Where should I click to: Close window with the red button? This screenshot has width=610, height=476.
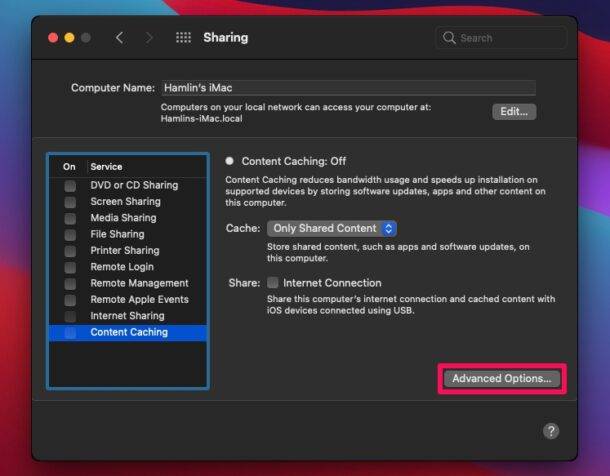[x=53, y=38]
